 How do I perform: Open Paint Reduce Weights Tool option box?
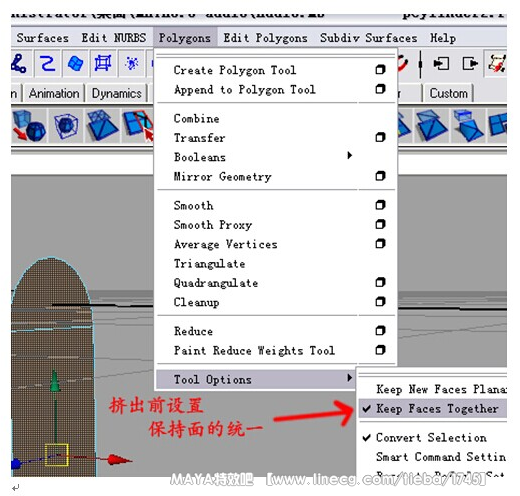380,350
